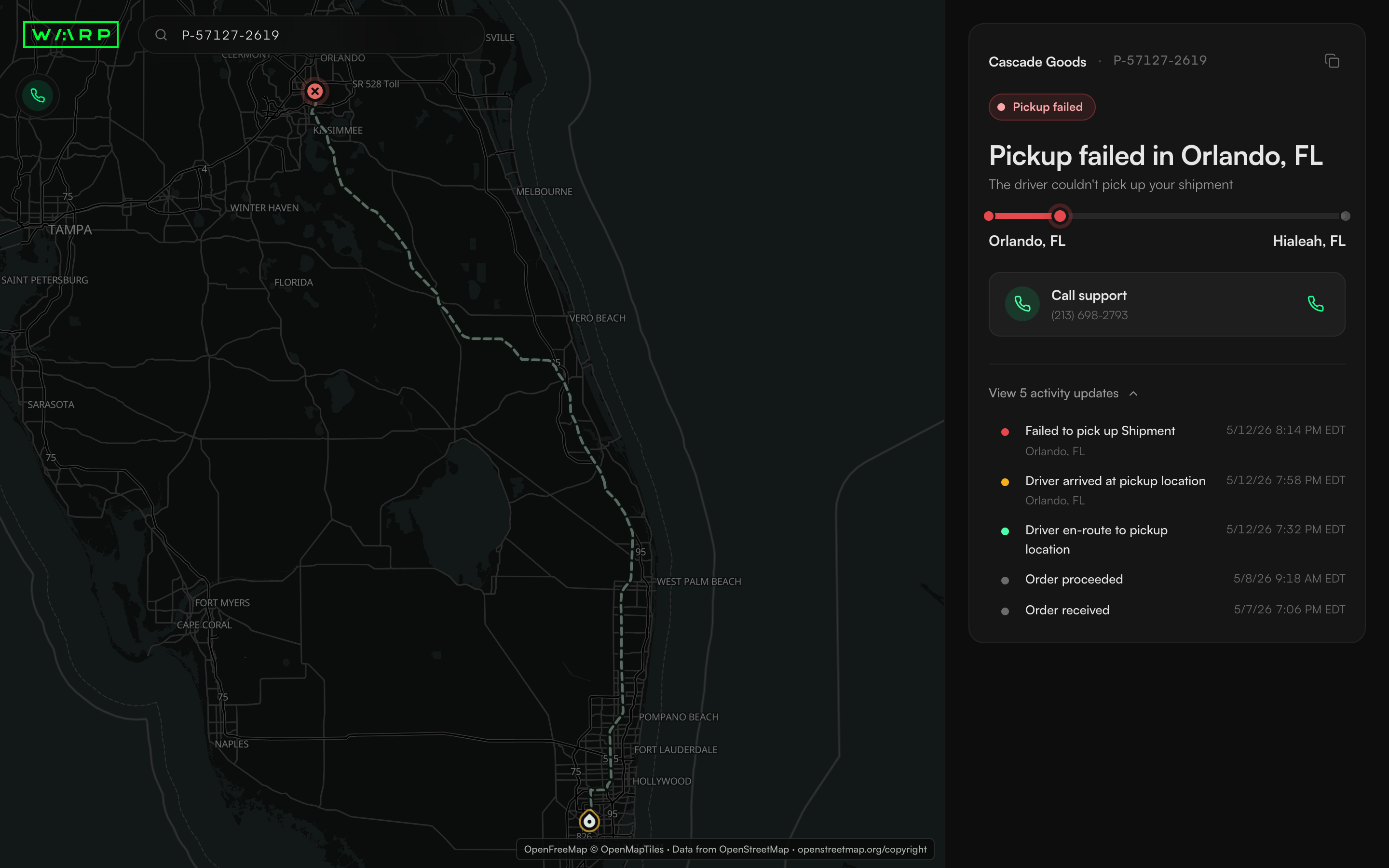Click timestamp 5/12/26 8:14 PM EDT

coord(1286,430)
